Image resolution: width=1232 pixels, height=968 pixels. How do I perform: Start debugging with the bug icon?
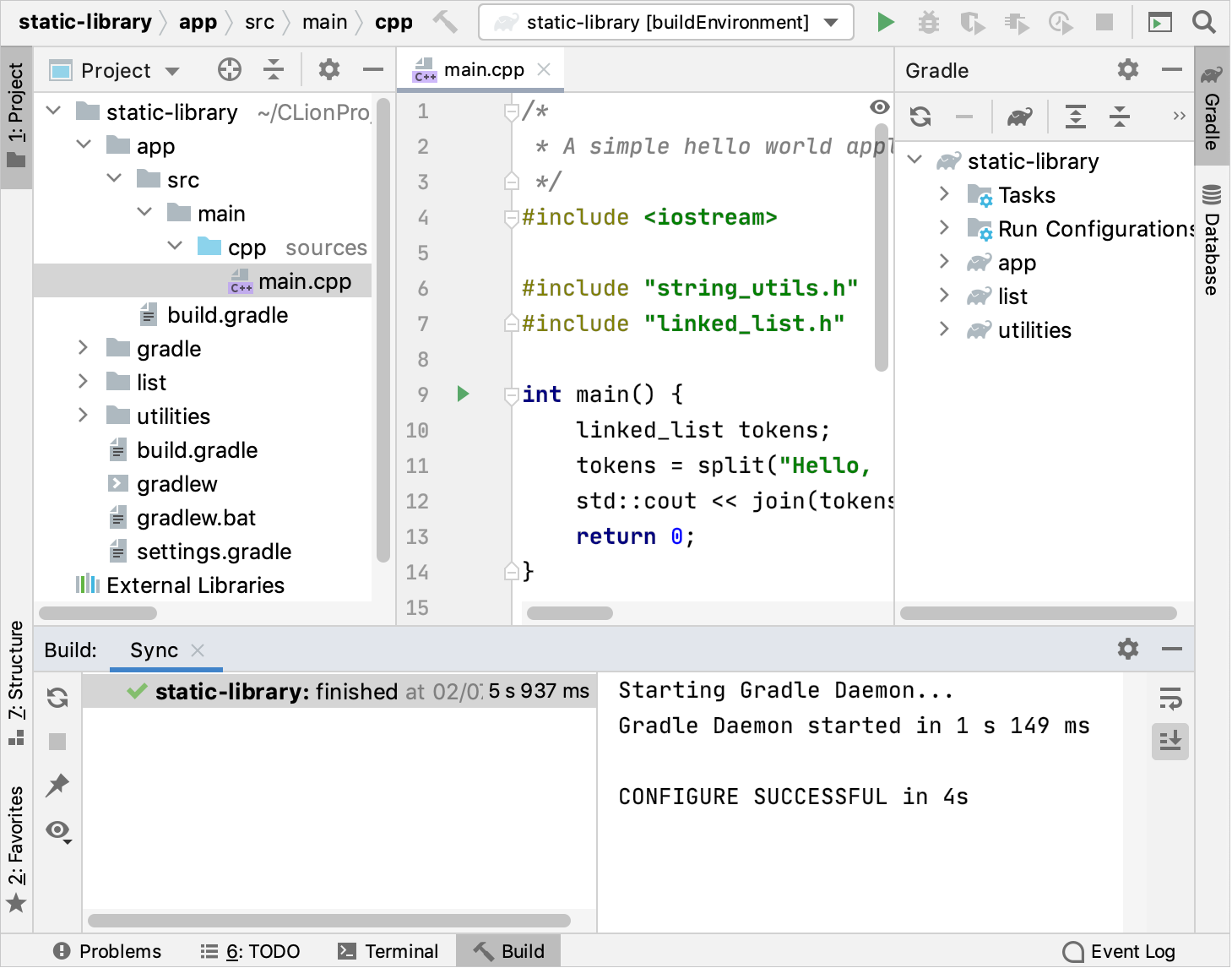point(929,22)
